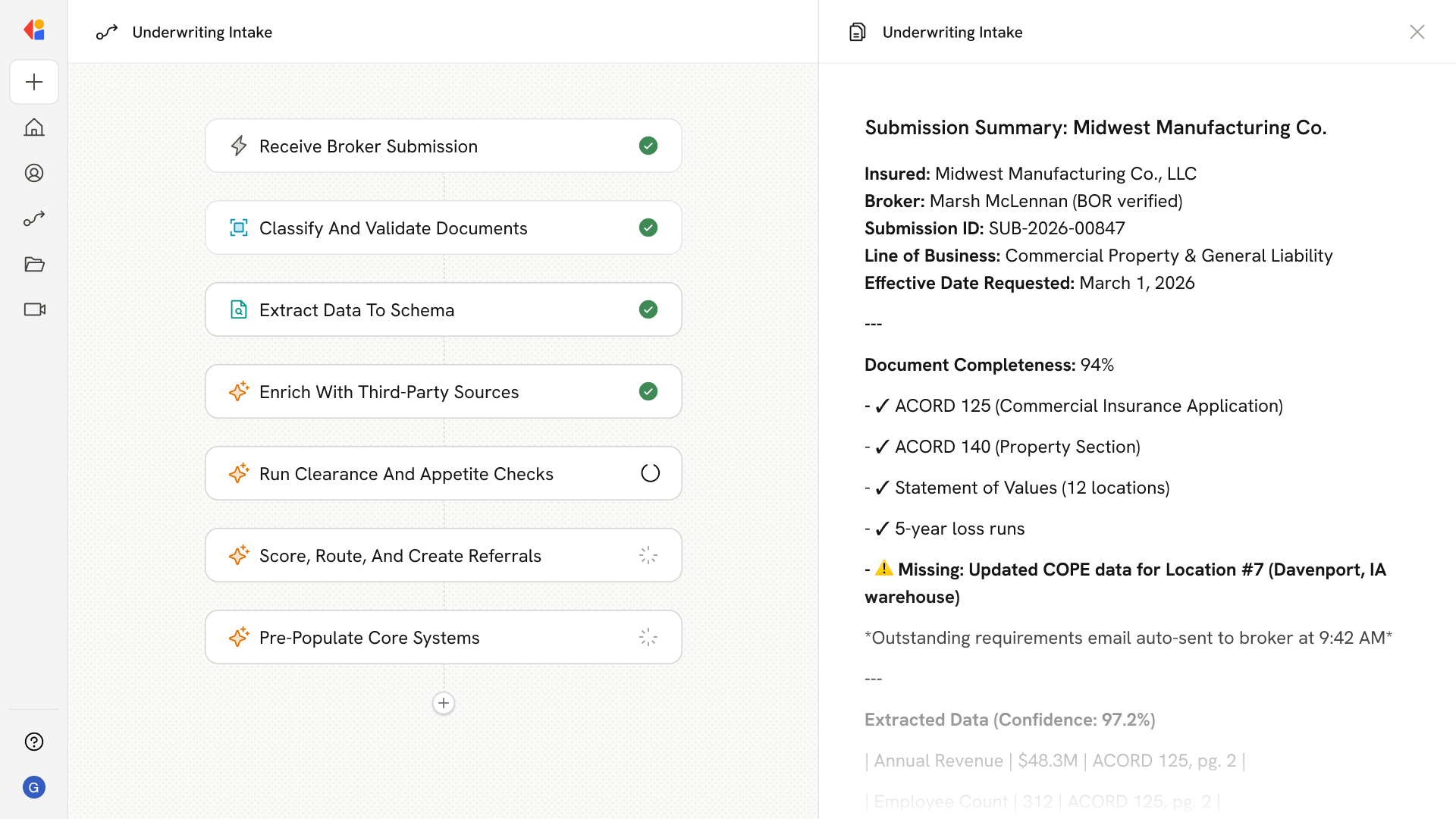Screen dimensions: 1456x819
Task: Open the user profile sidebar icon
Action: pos(34,173)
